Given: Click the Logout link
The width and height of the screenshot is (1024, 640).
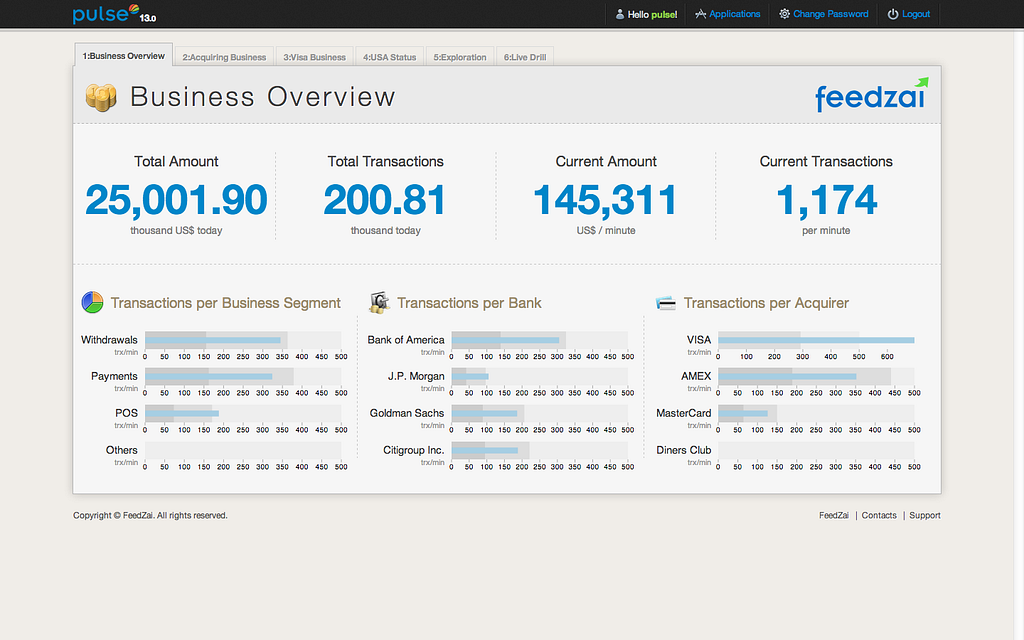Looking at the screenshot, I should (x=916, y=14).
